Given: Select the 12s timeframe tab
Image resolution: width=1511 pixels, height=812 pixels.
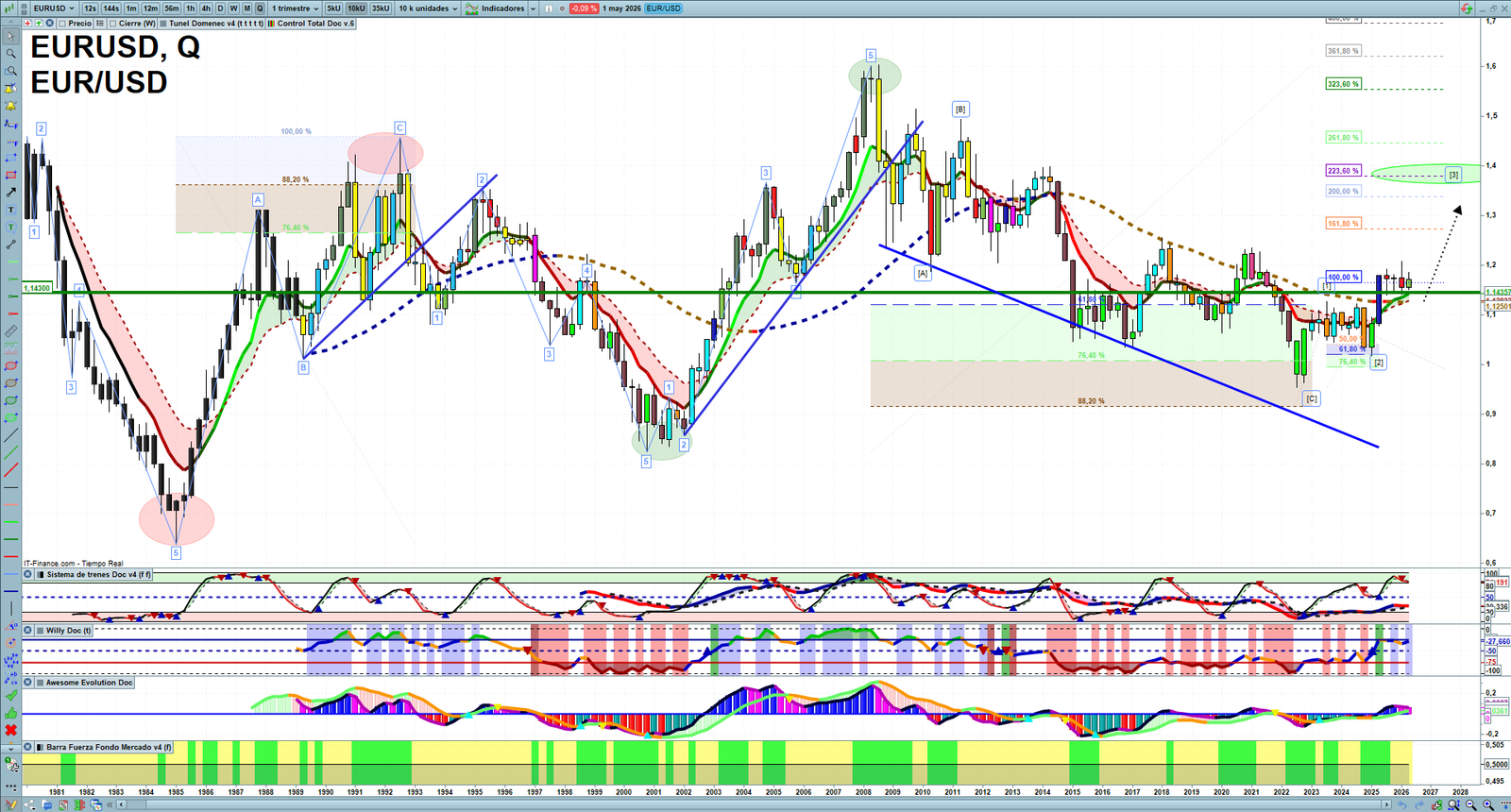Looking at the screenshot, I should coord(90,8).
